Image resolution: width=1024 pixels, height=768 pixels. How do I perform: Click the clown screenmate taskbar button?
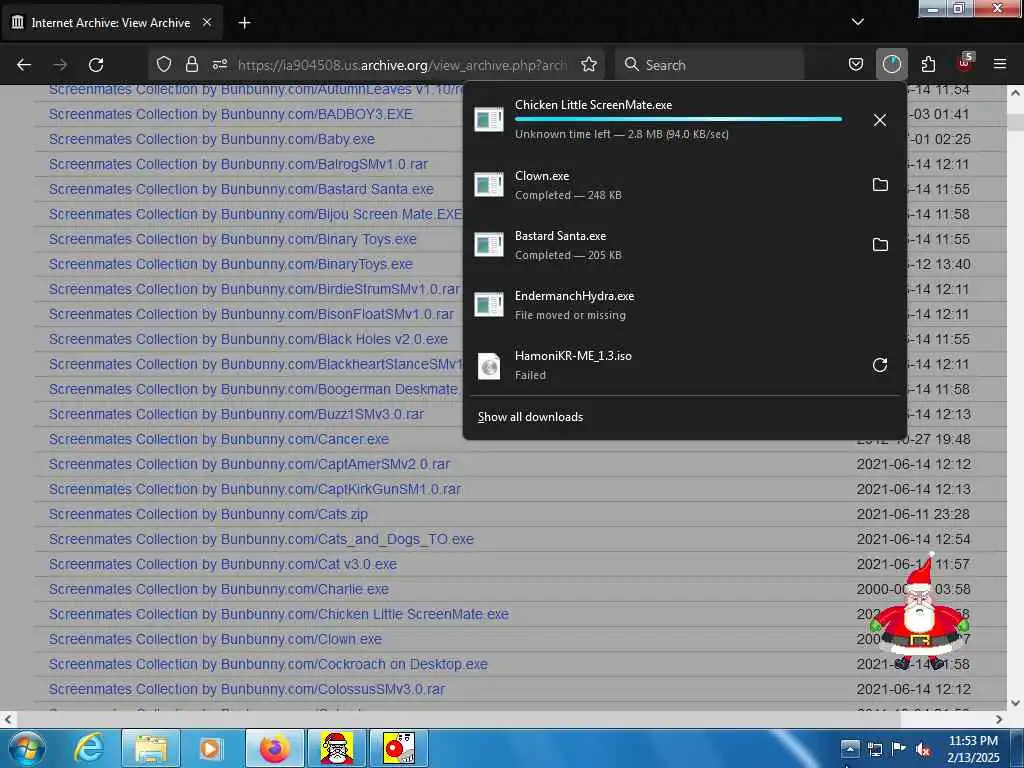(x=399, y=748)
